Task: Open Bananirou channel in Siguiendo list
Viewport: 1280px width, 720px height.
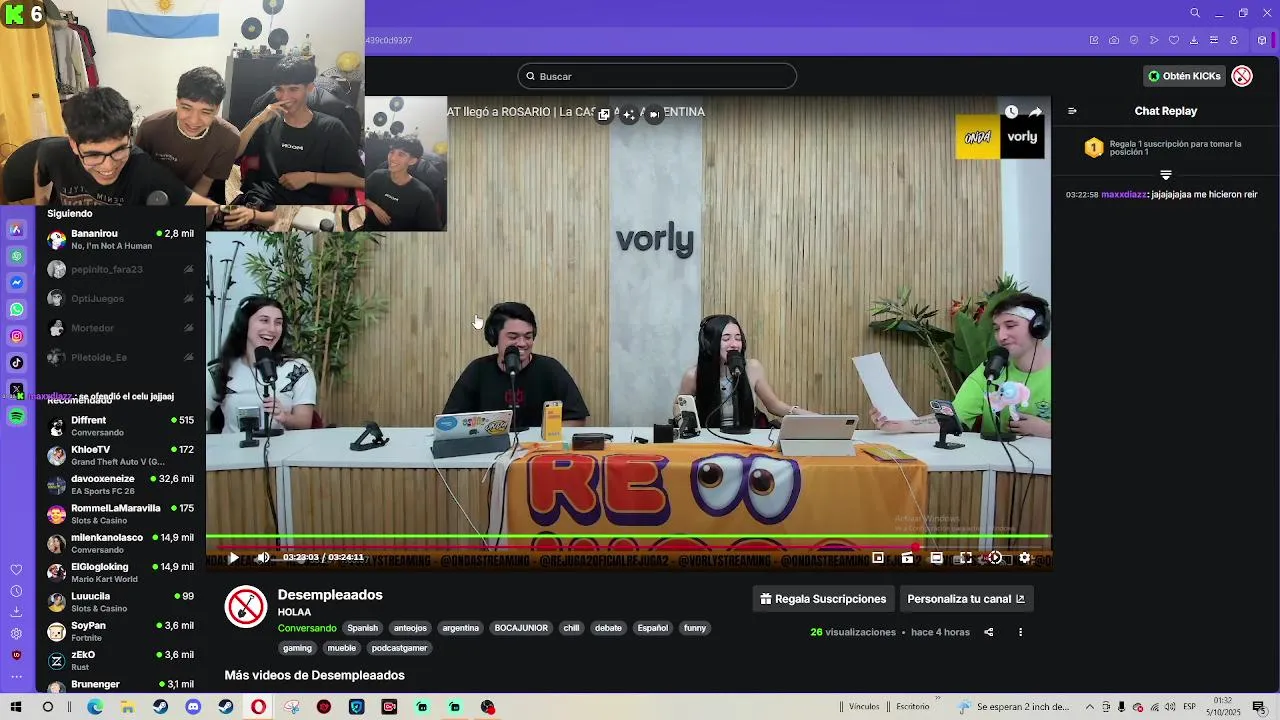Action: click(x=121, y=239)
